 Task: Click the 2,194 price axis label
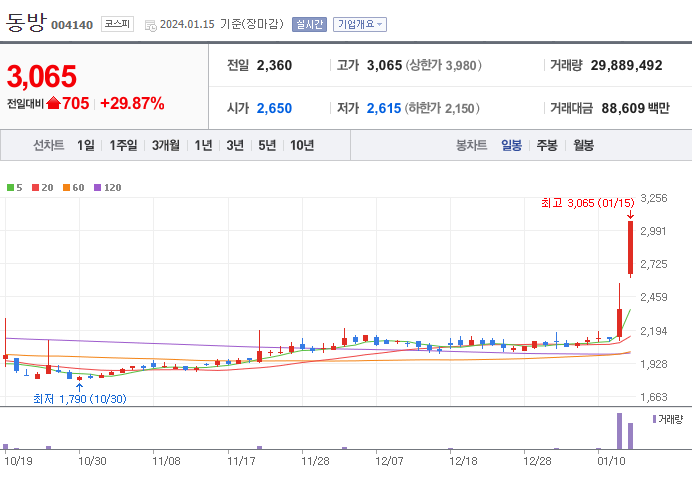click(x=654, y=331)
